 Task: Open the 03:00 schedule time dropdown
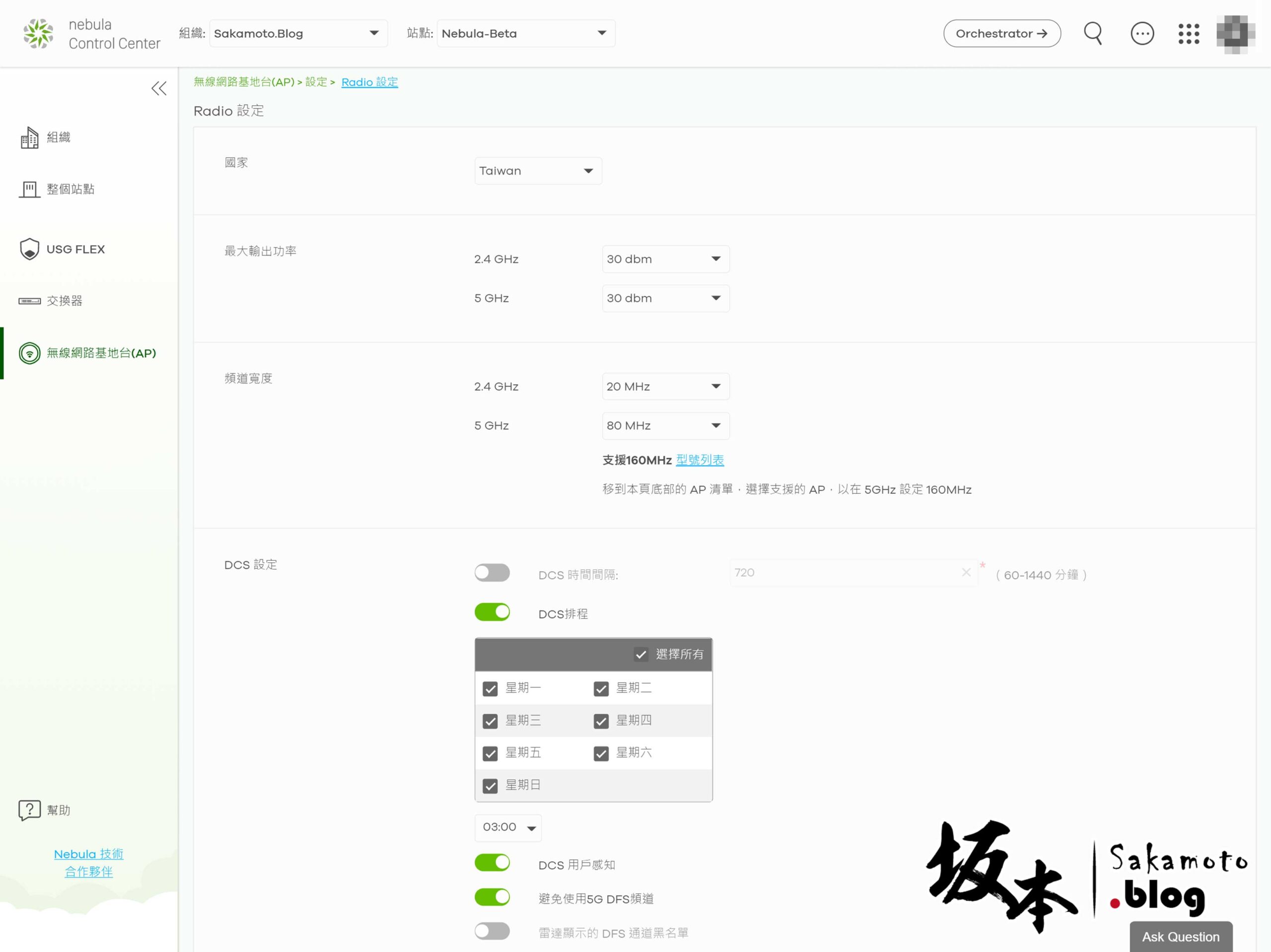pyautogui.click(x=508, y=827)
